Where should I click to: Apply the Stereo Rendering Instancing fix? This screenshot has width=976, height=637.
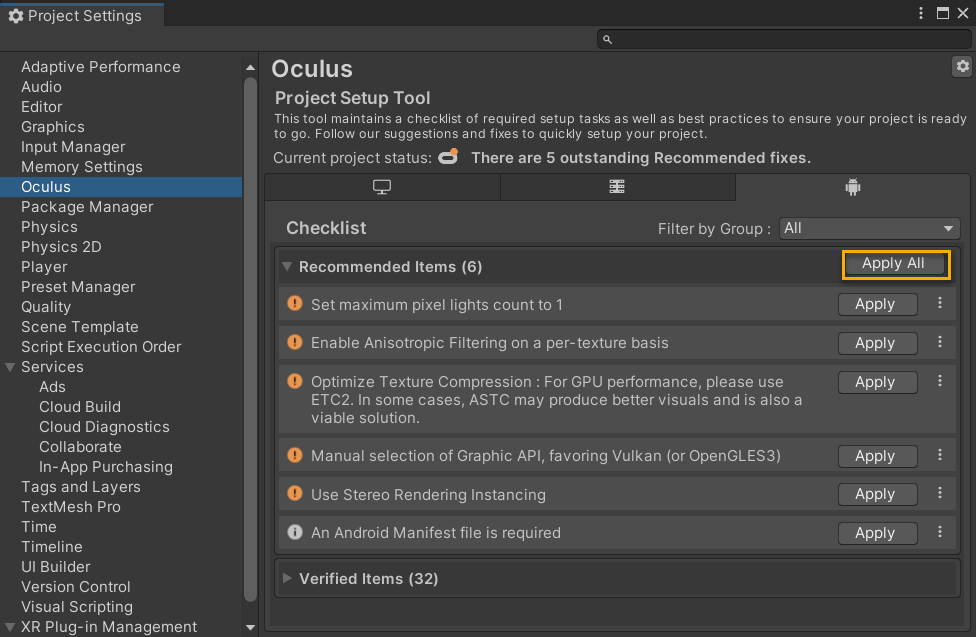coord(878,494)
